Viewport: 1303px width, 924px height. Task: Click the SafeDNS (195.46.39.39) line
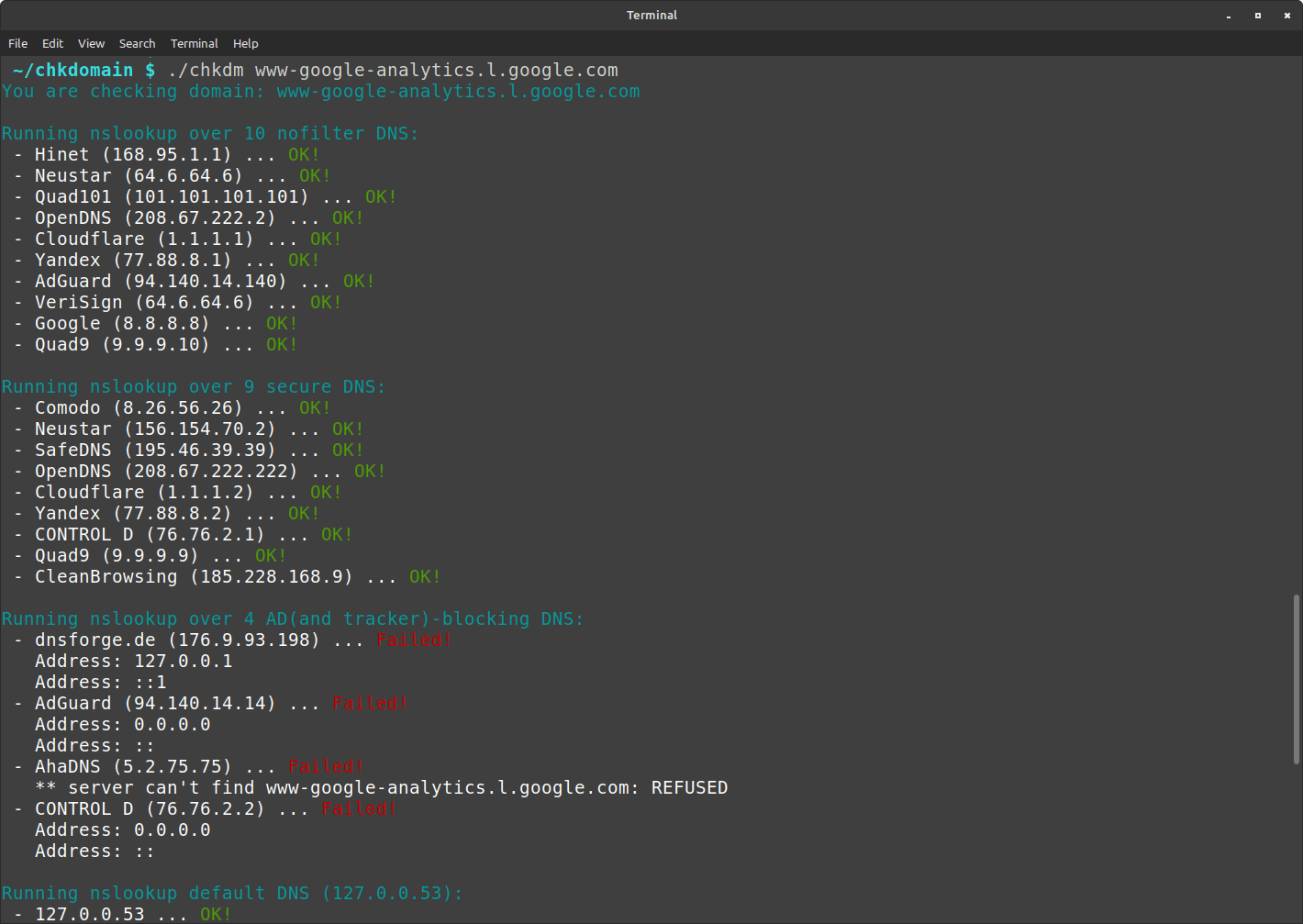point(188,450)
